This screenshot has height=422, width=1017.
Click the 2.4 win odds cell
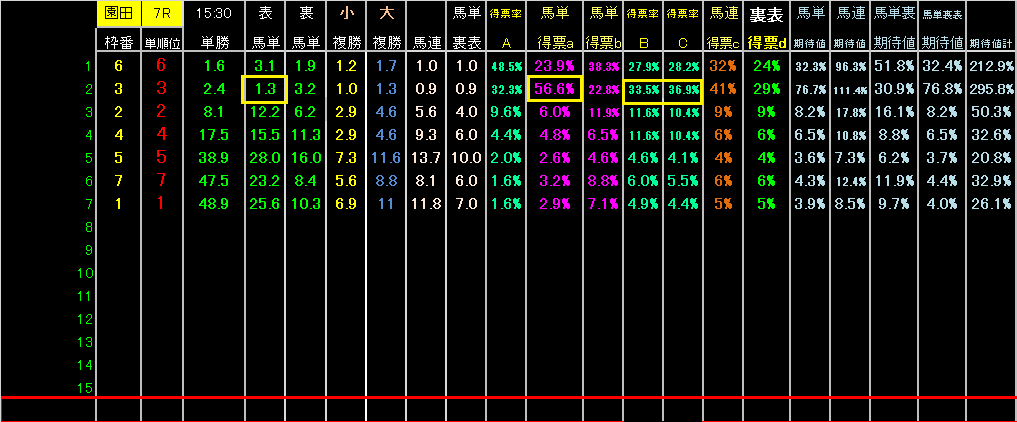[x=215, y=89]
